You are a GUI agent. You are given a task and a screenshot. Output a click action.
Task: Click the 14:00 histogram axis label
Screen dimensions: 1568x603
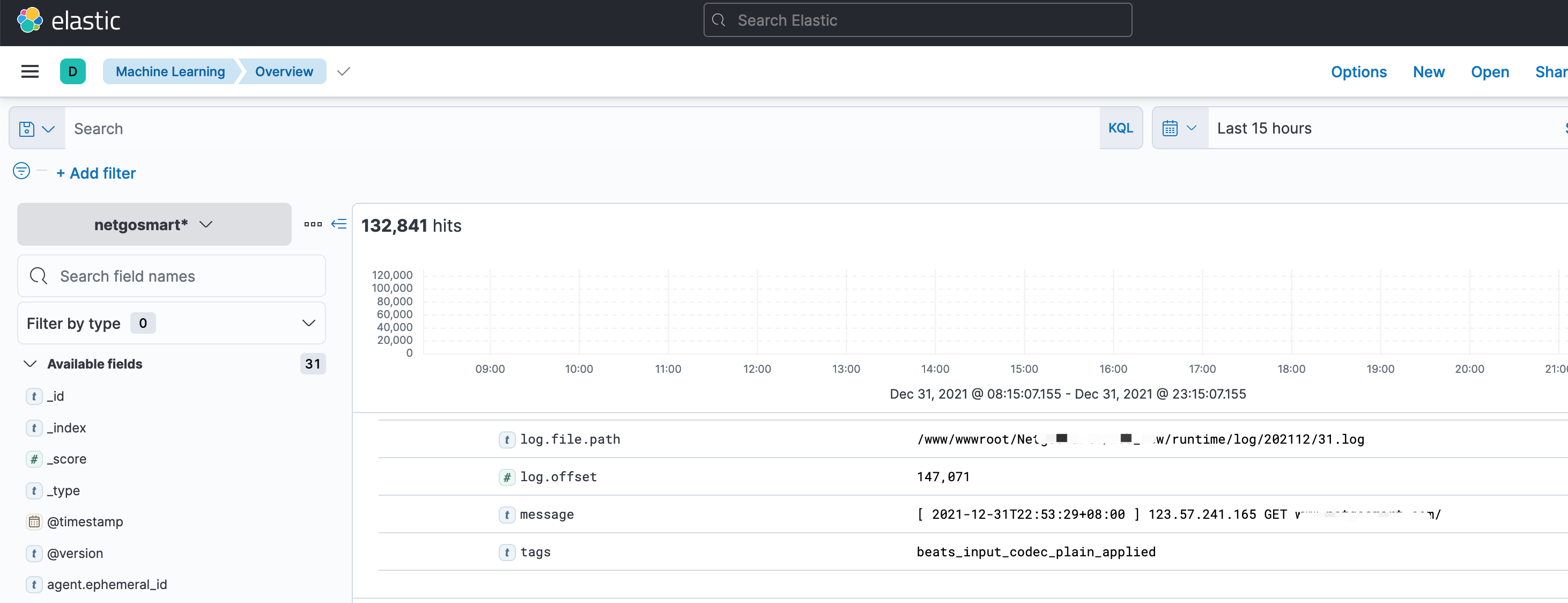click(935, 369)
